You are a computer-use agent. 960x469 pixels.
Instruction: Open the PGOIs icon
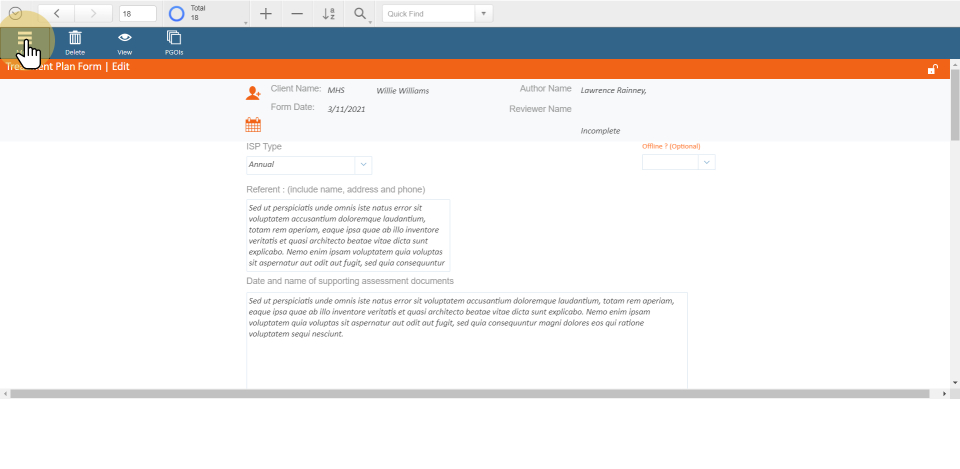pyautogui.click(x=174, y=40)
